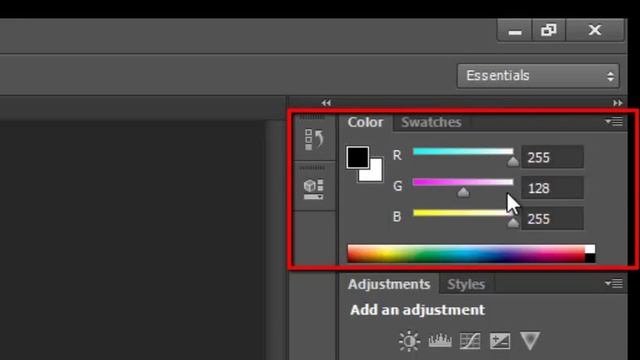Add a Curves adjustment
The height and width of the screenshot is (360, 640).
pos(470,341)
